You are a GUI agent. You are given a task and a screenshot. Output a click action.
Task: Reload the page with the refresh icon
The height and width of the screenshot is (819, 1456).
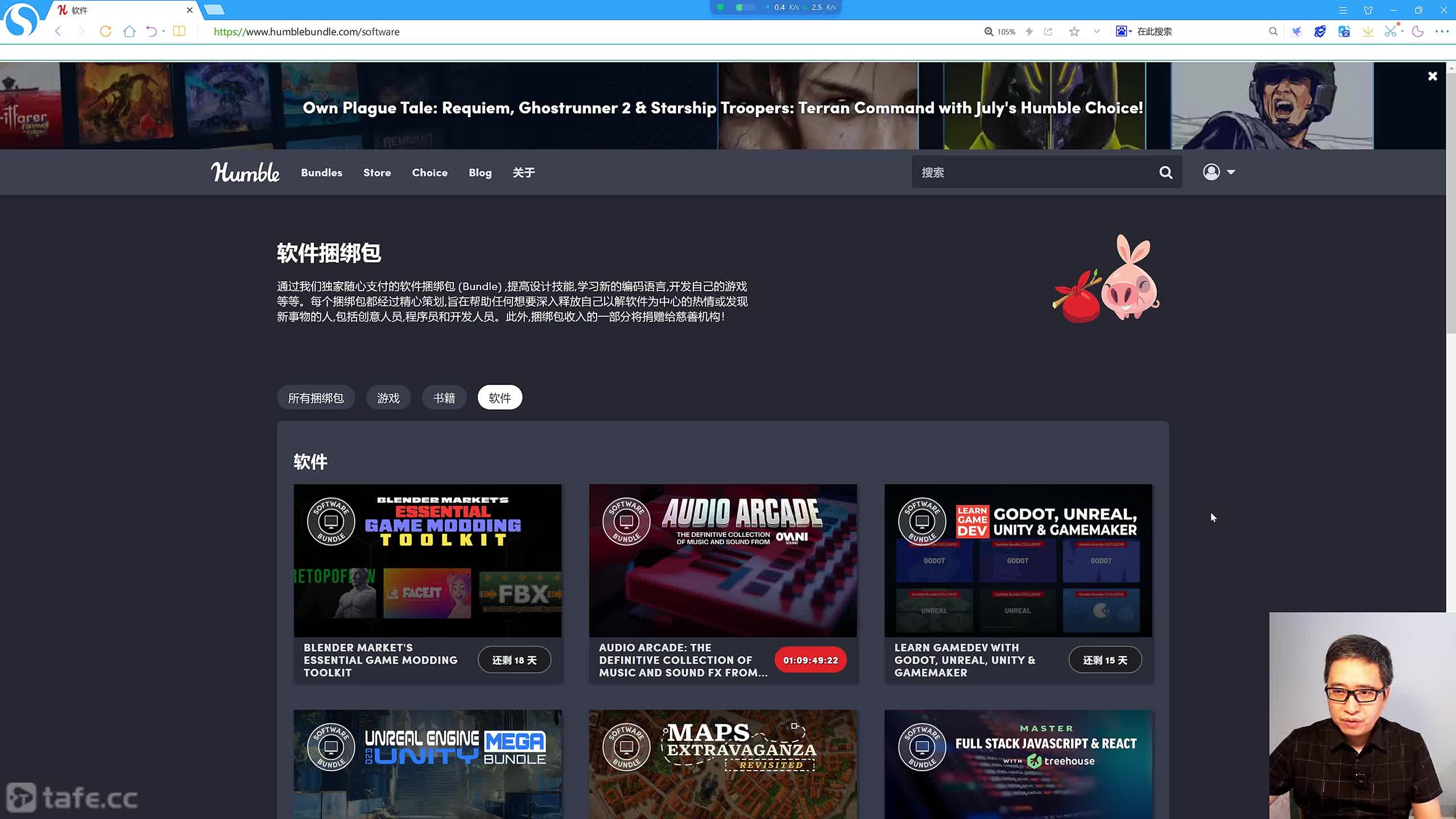(x=105, y=32)
